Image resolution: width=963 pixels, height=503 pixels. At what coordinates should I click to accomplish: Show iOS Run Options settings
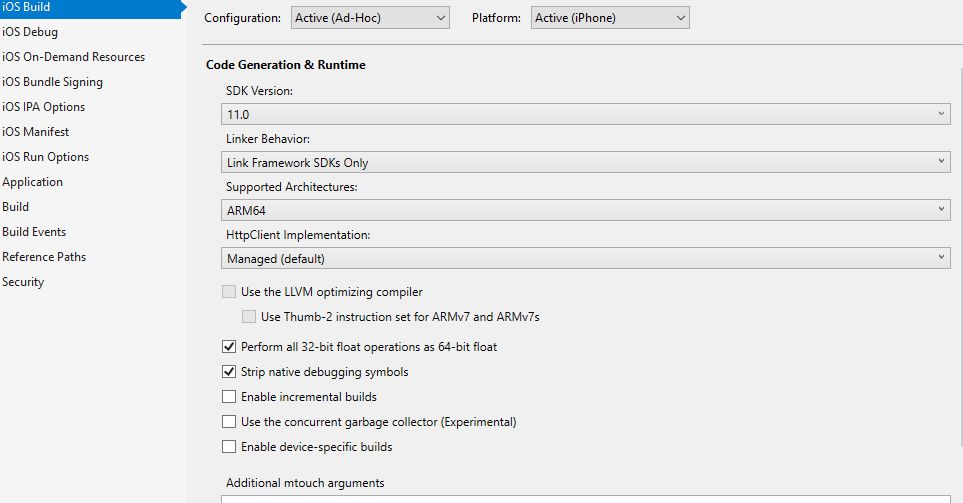[x=45, y=157]
